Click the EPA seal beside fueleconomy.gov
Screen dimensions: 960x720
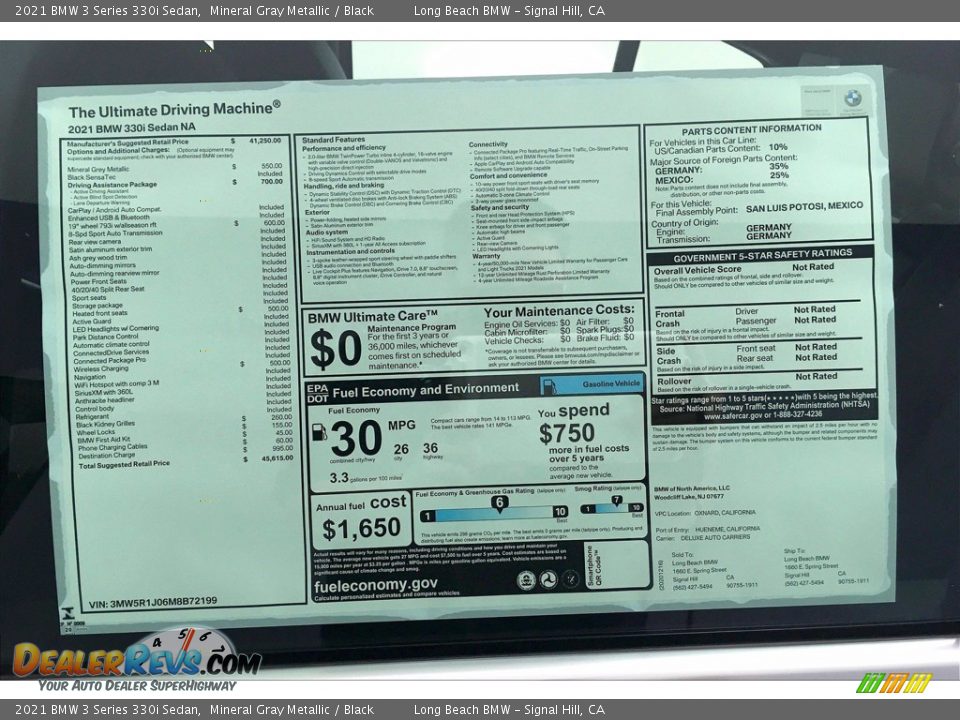click(526, 580)
